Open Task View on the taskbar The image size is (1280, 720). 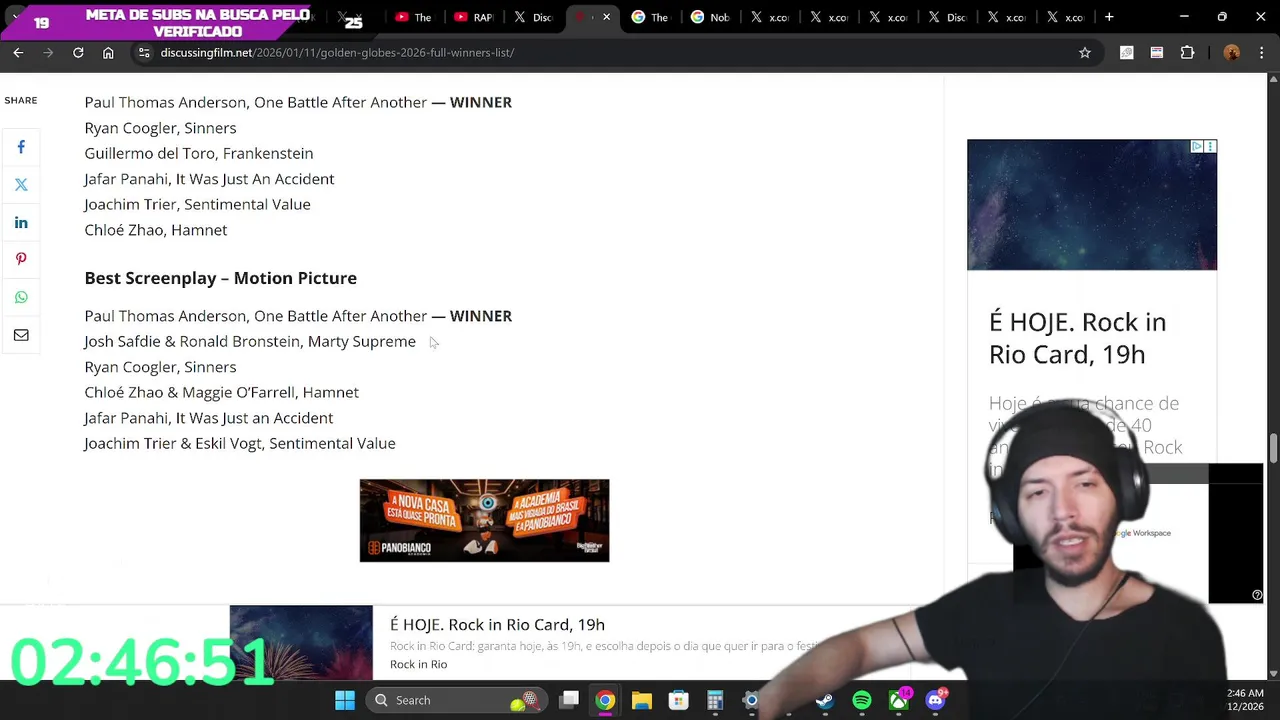pyautogui.click(x=569, y=700)
